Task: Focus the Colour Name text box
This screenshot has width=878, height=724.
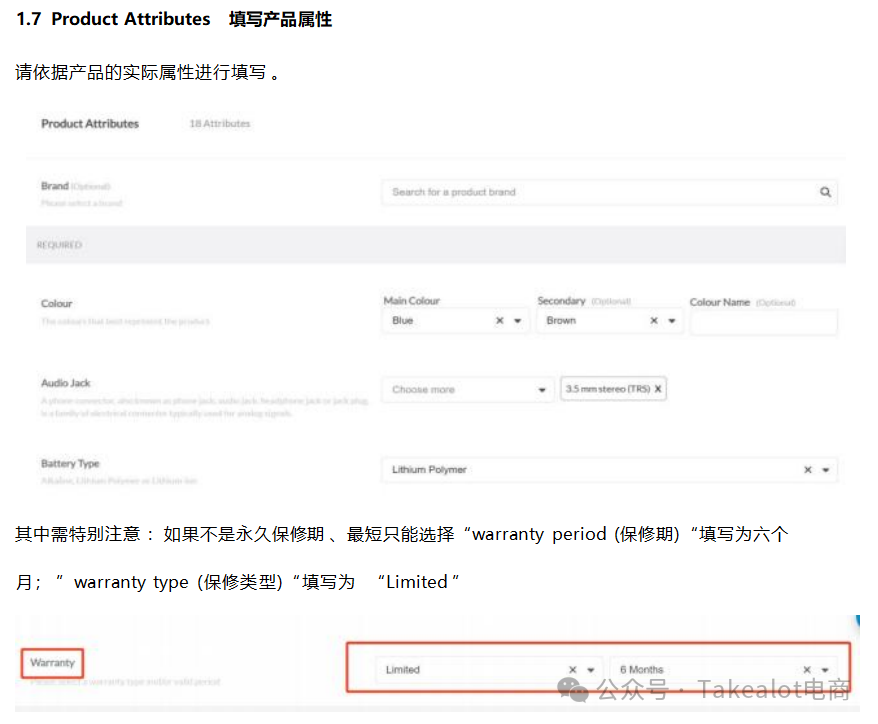Action: click(x=763, y=322)
